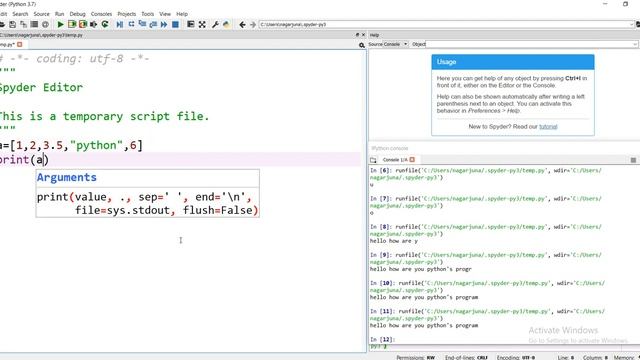This screenshot has width=640, height=360.
Task: Open the file switcher list icon
Action: (x=34, y=24)
